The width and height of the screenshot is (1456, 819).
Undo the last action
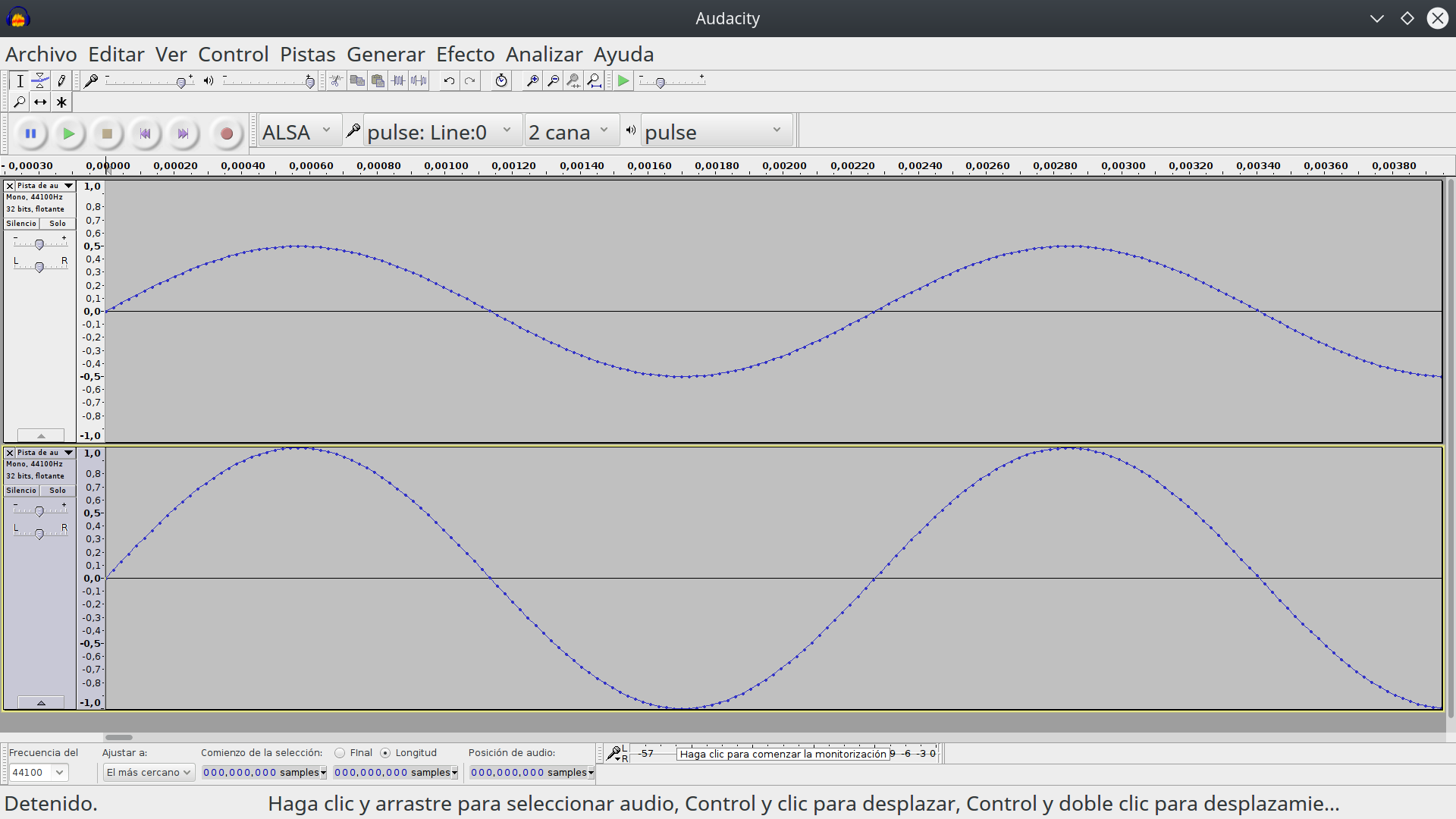click(449, 81)
